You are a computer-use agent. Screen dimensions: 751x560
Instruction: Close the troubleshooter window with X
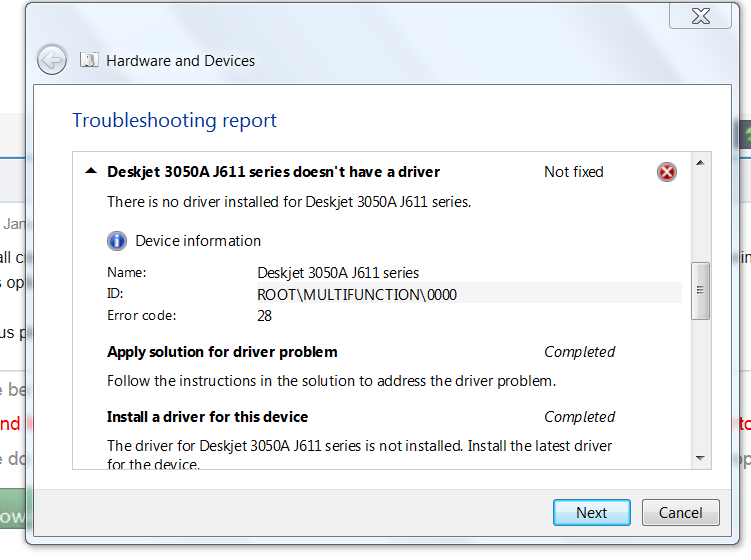700,16
